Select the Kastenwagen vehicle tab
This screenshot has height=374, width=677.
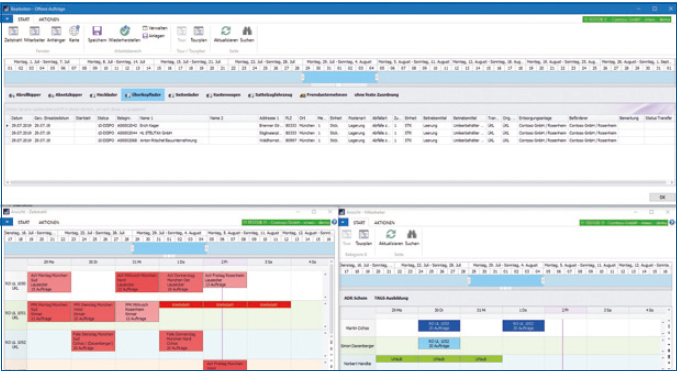[x=223, y=95]
